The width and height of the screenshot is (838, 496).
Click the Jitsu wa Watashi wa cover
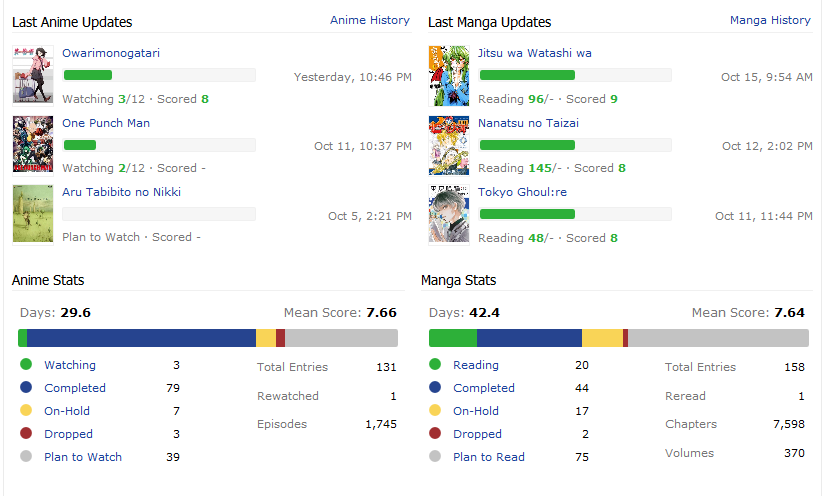pyautogui.click(x=449, y=75)
